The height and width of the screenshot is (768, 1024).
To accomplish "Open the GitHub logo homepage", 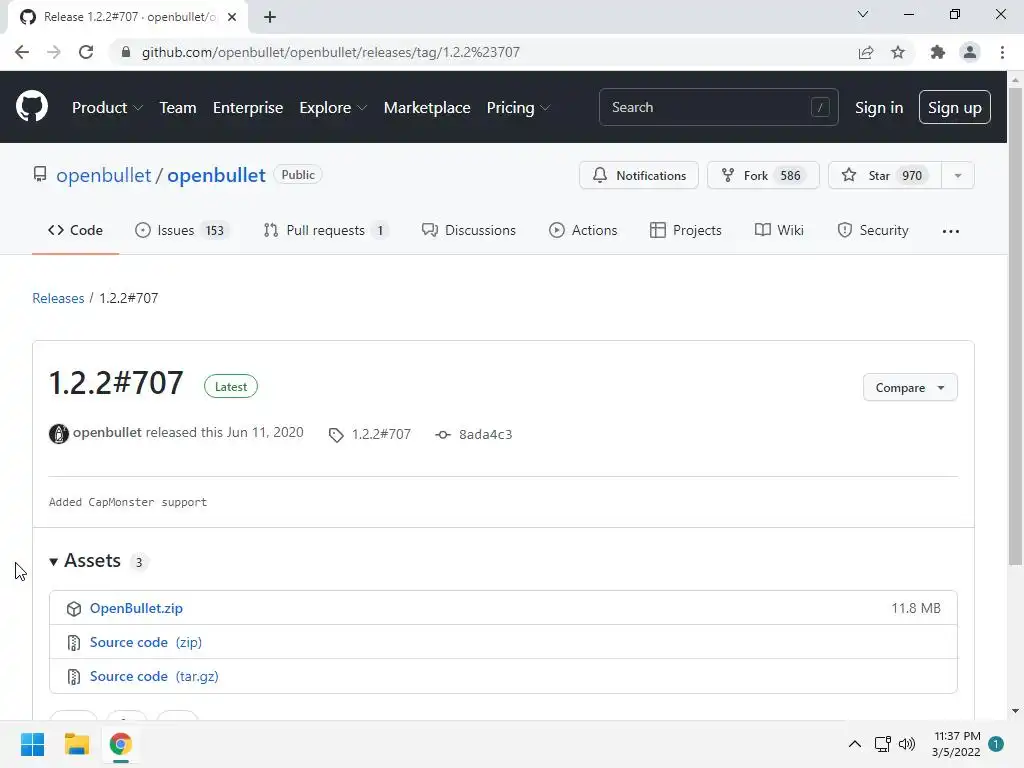I will click(x=32, y=107).
